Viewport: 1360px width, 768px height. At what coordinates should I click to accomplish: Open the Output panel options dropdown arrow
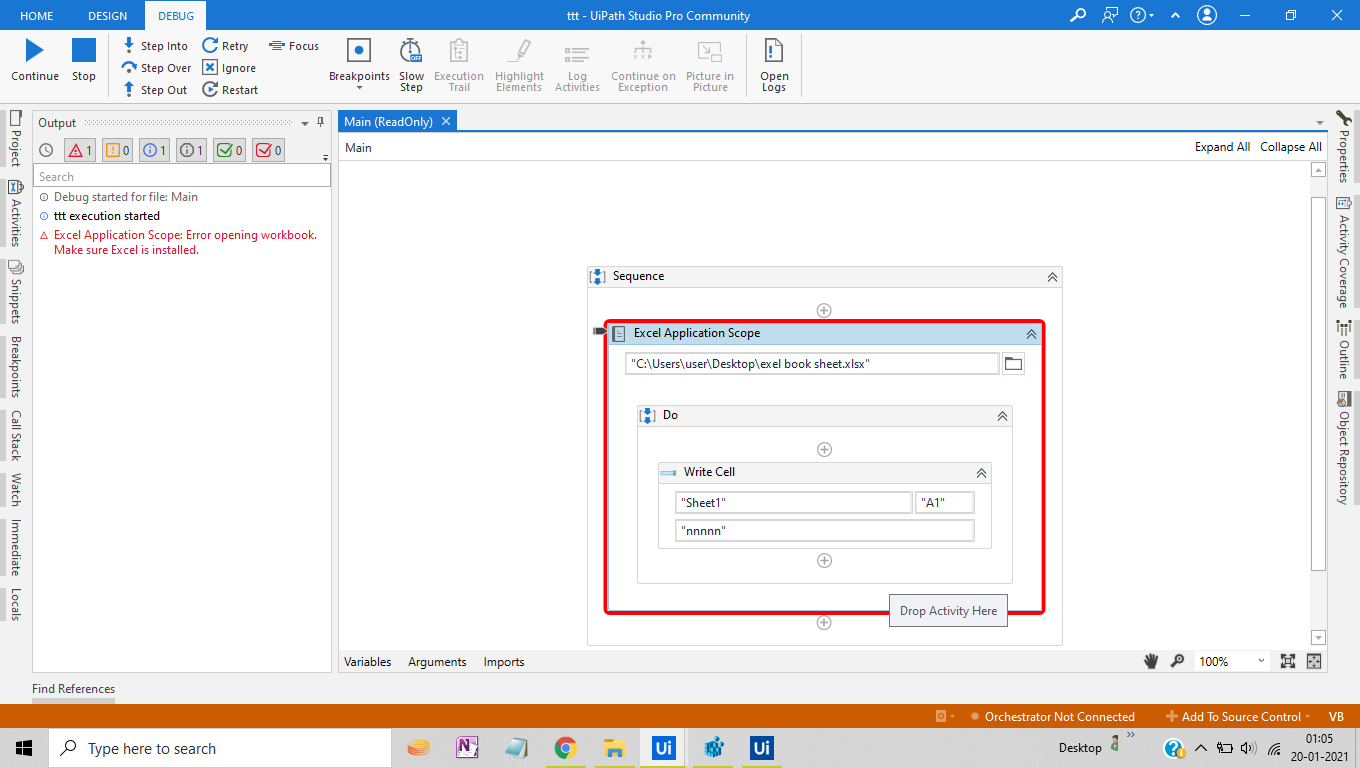click(305, 123)
